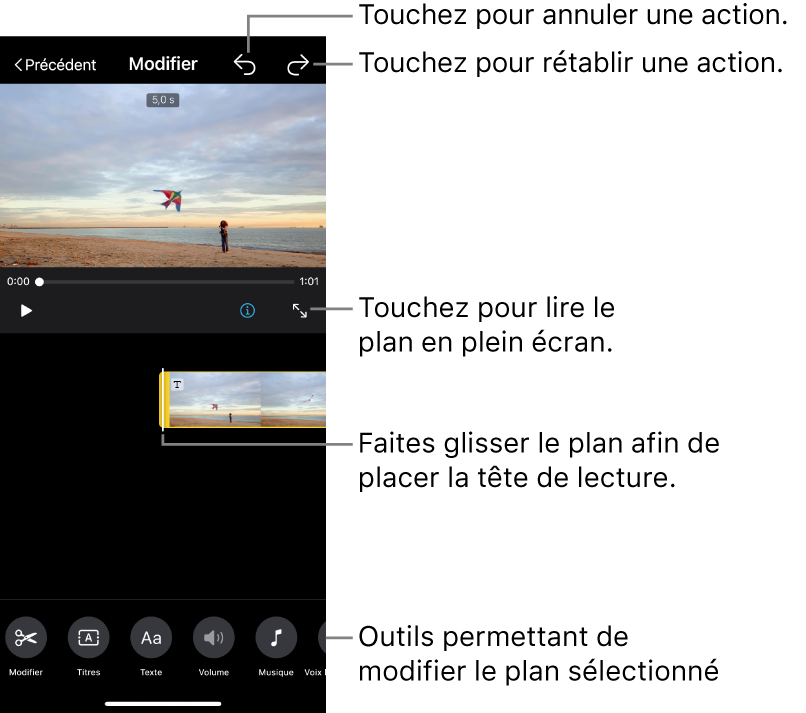The image size is (806, 713).
Task: Open the Texte Aa tool
Action: (x=151, y=638)
